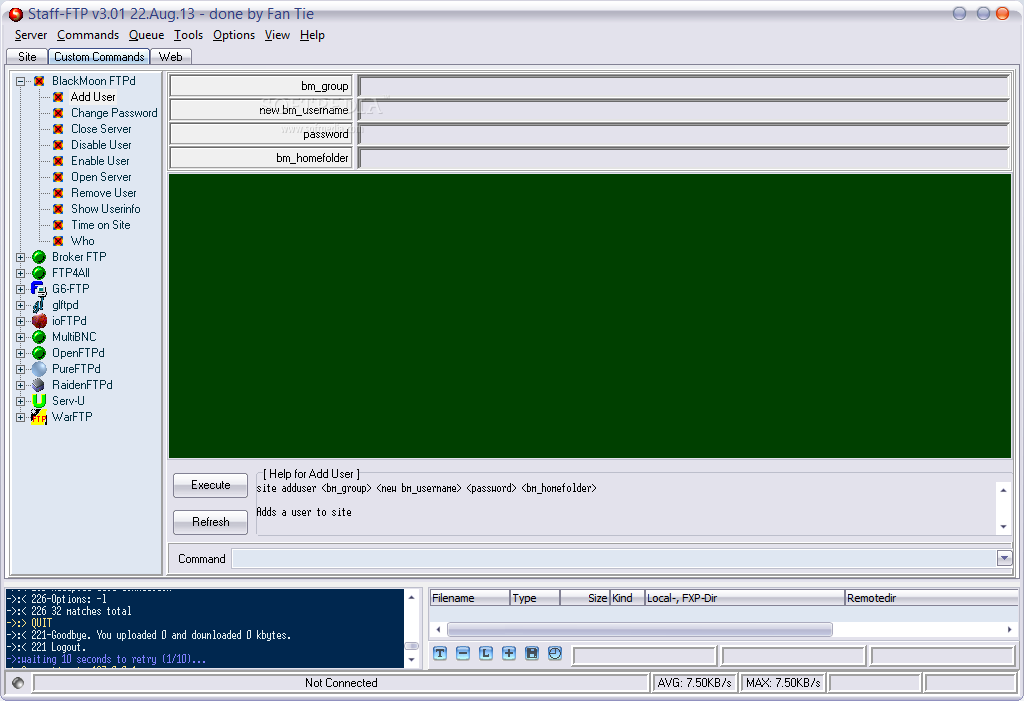Expand the MultiBNC node
This screenshot has width=1024, height=701.
point(20,337)
